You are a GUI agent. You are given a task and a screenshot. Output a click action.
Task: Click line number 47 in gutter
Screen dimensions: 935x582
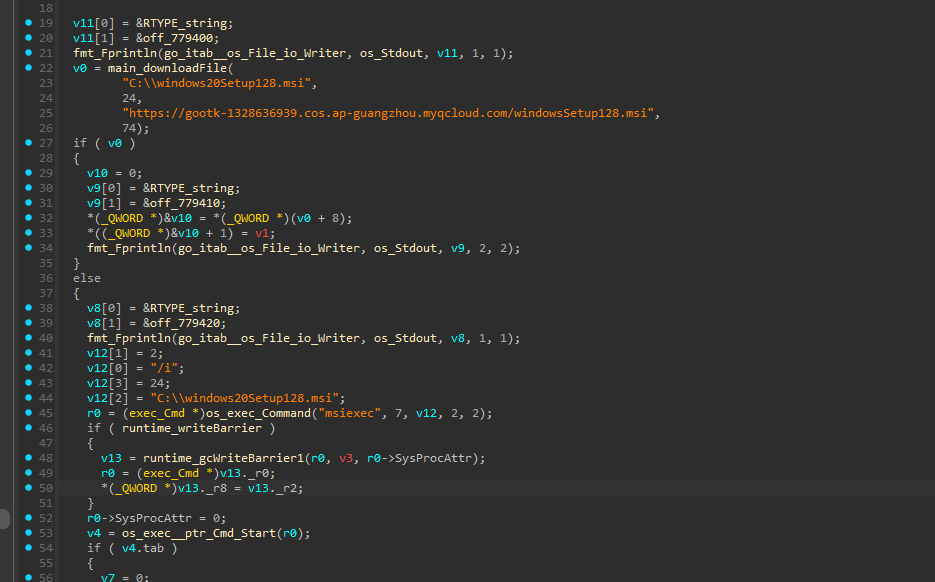click(46, 443)
